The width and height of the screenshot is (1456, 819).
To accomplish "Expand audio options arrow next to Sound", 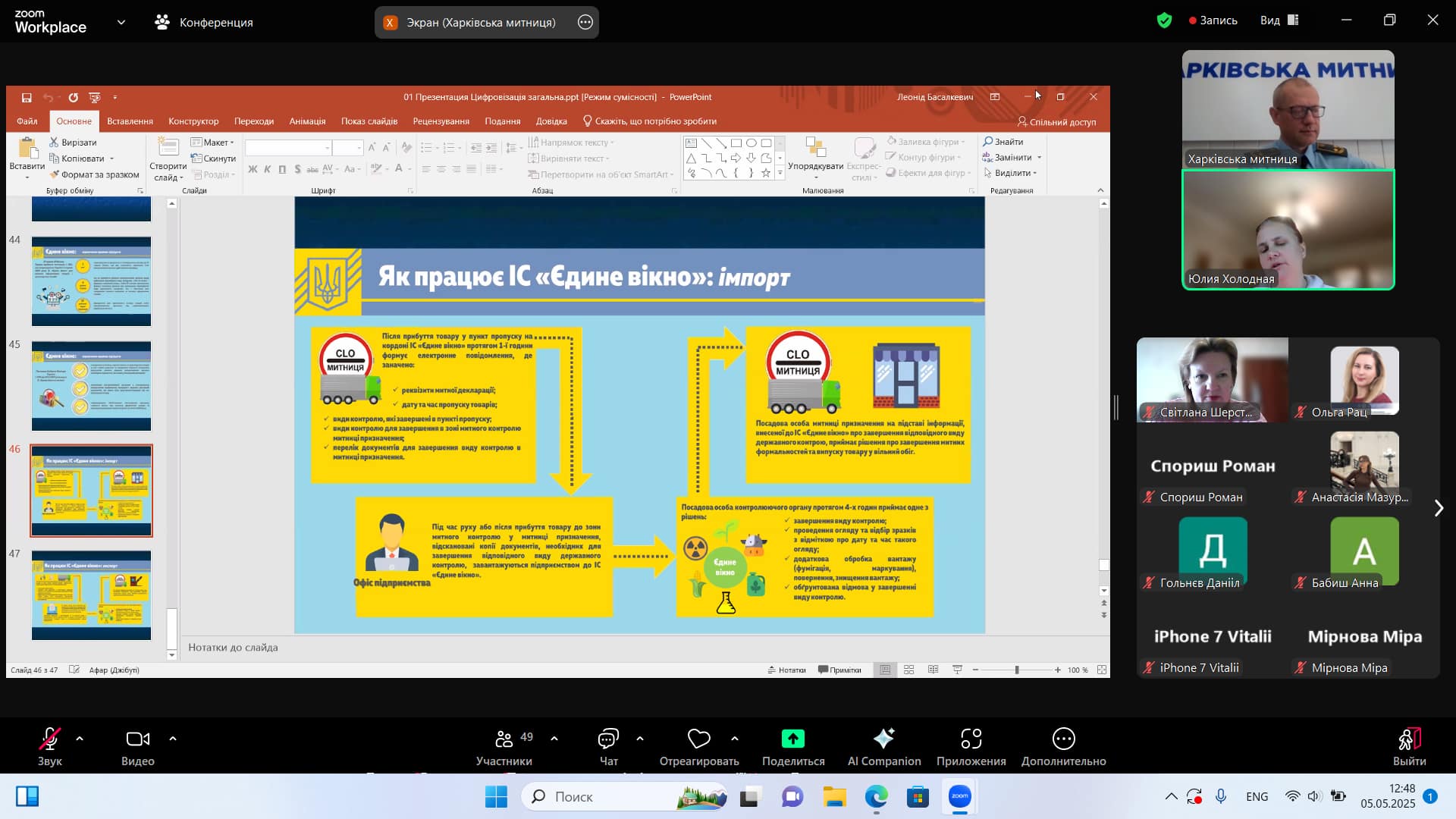I will pyautogui.click(x=80, y=739).
